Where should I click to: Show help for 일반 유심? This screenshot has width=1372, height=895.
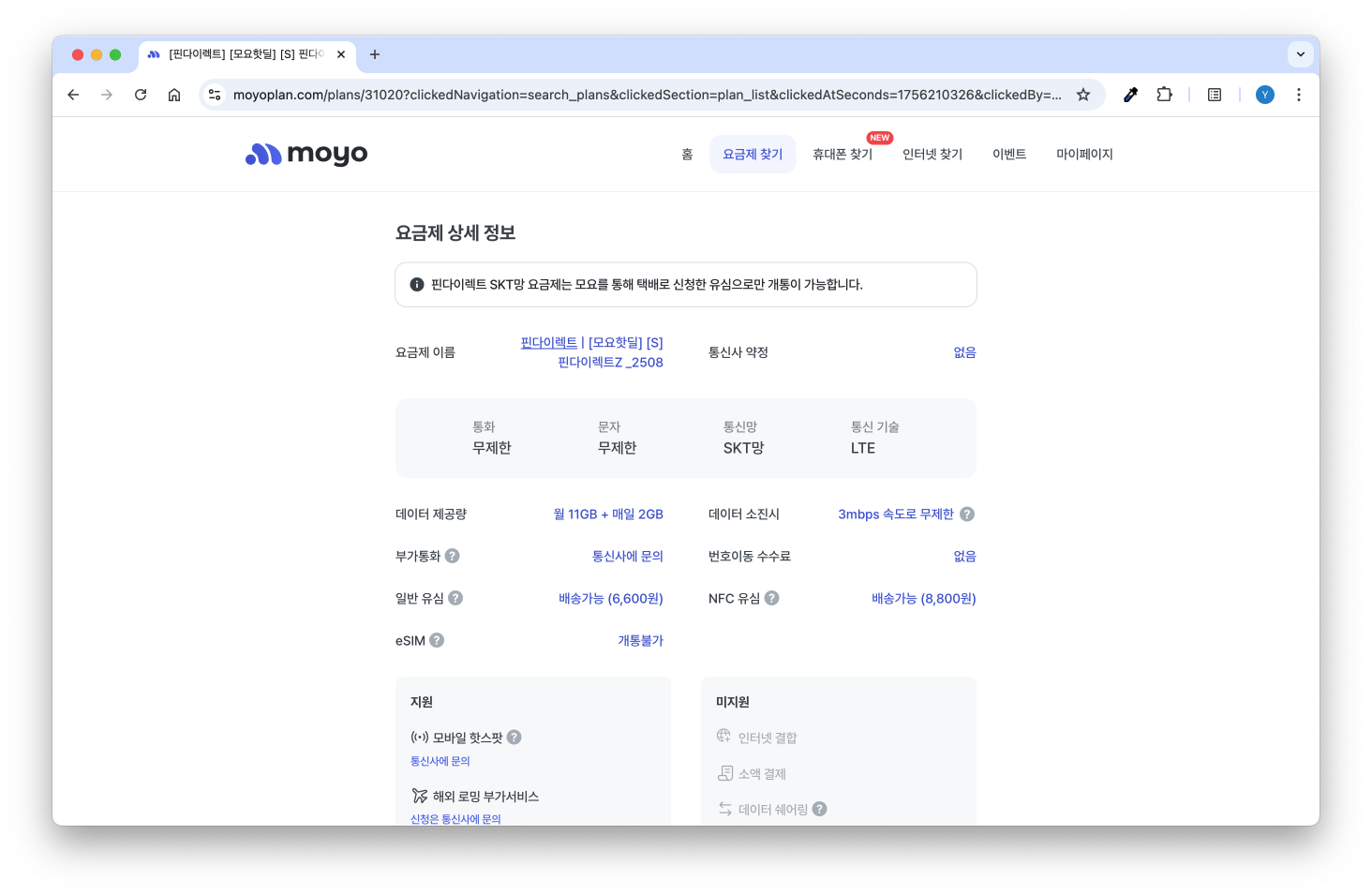coord(455,598)
